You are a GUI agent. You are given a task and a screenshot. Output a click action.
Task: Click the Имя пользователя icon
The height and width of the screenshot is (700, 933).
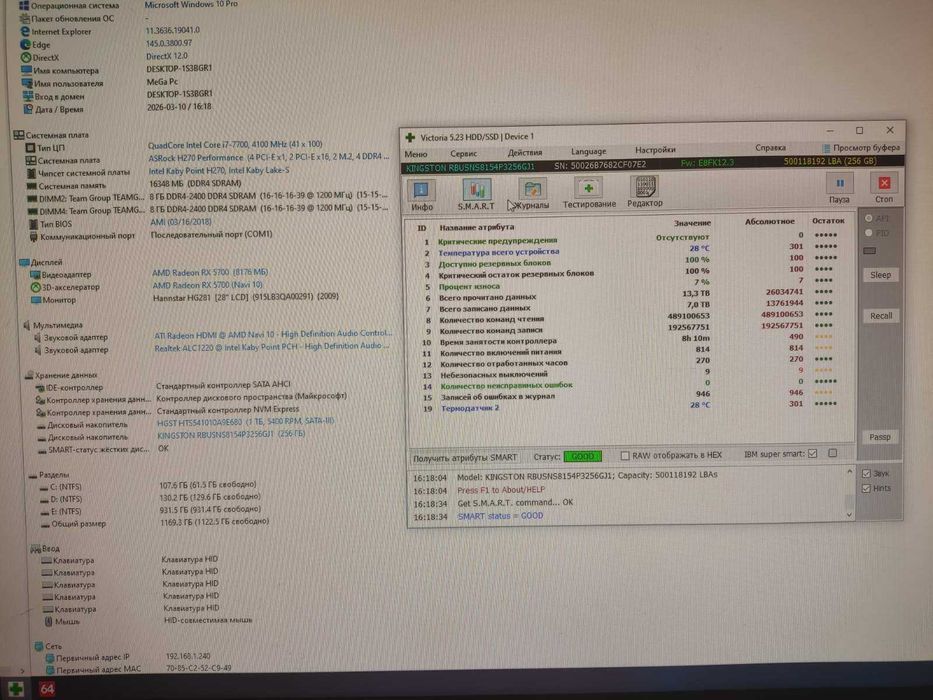pyautogui.click(x=27, y=83)
